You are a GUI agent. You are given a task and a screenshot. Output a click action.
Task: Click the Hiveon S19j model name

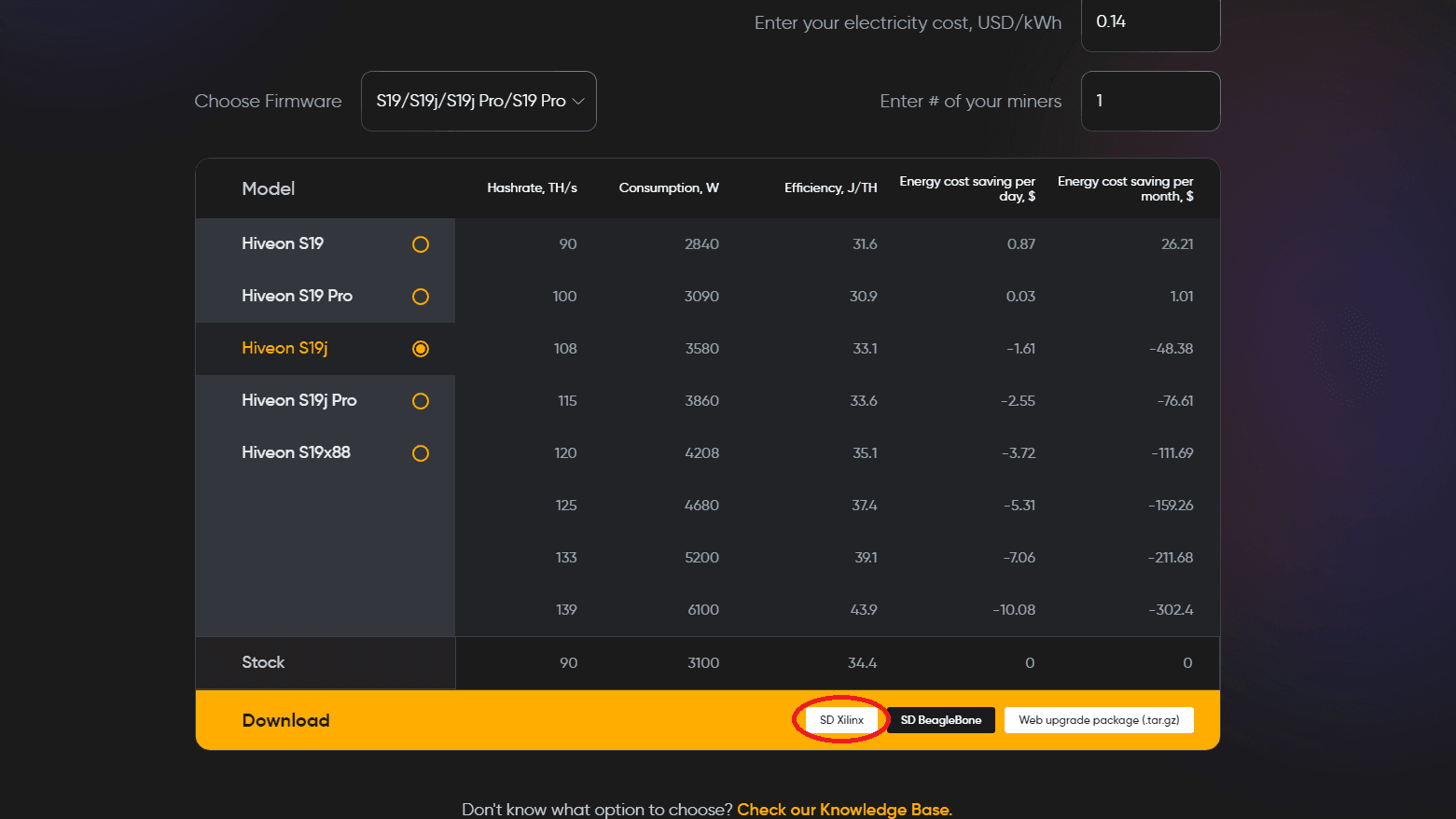(284, 348)
